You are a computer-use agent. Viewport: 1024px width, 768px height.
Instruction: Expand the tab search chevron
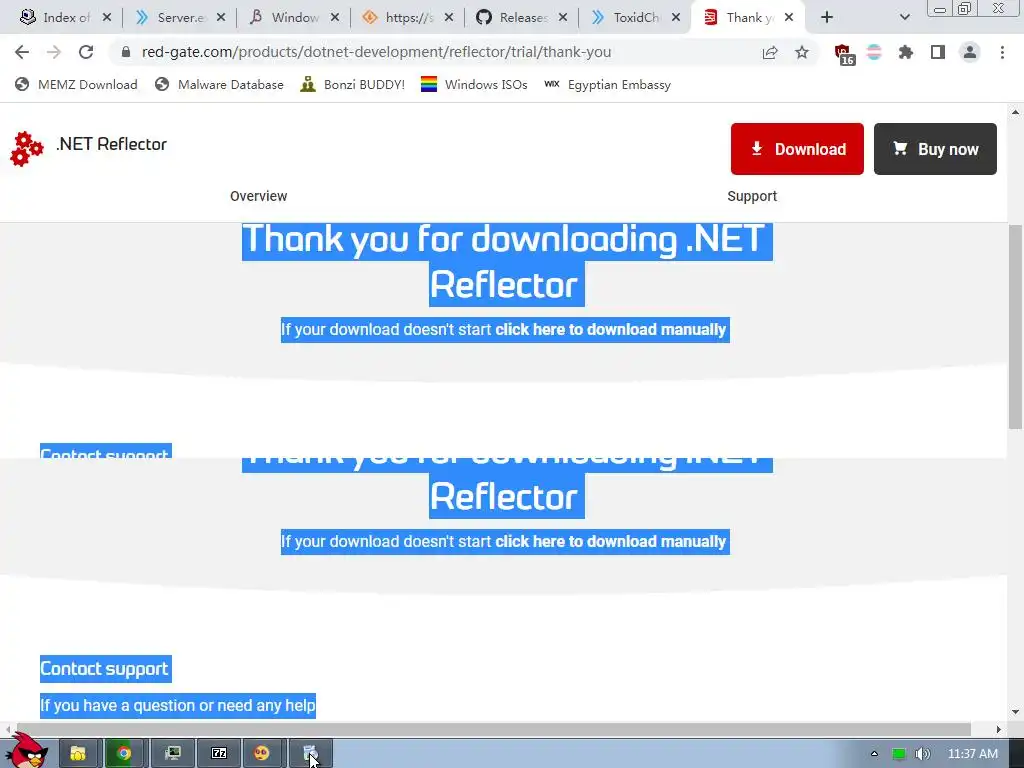point(904,18)
